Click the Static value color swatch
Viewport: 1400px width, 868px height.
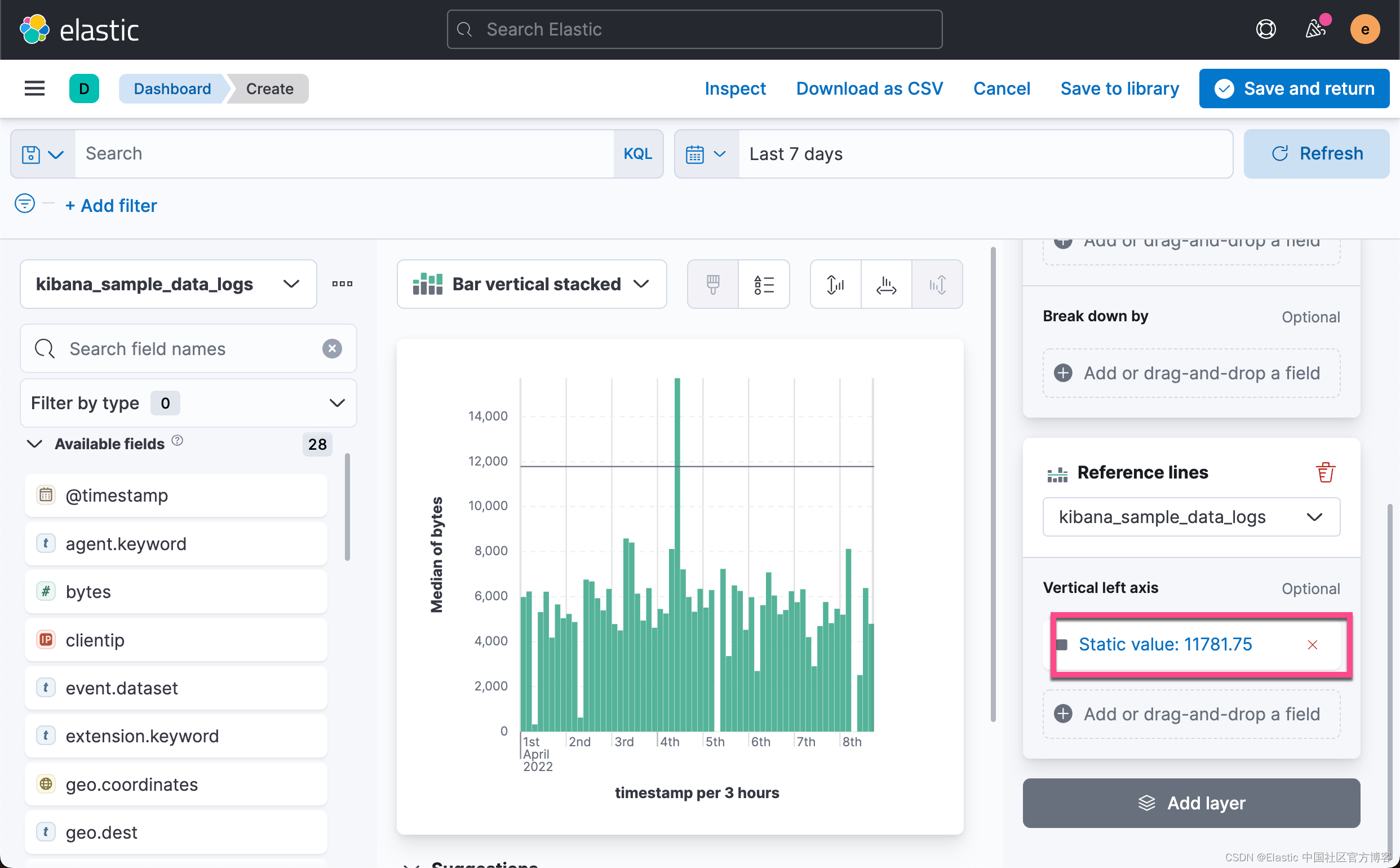click(1061, 645)
